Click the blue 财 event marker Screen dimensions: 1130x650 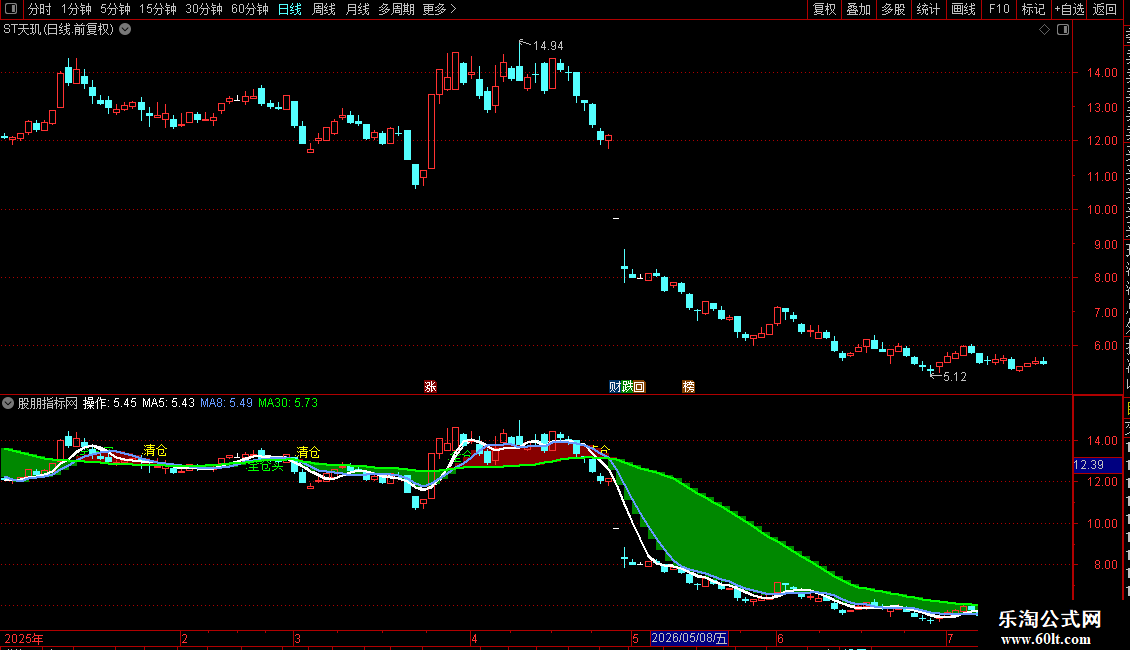[615, 387]
